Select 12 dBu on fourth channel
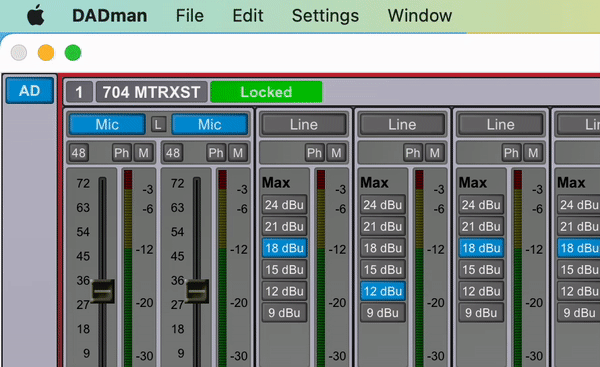Screen dimensions: 600x367 [x=383, y=291]
